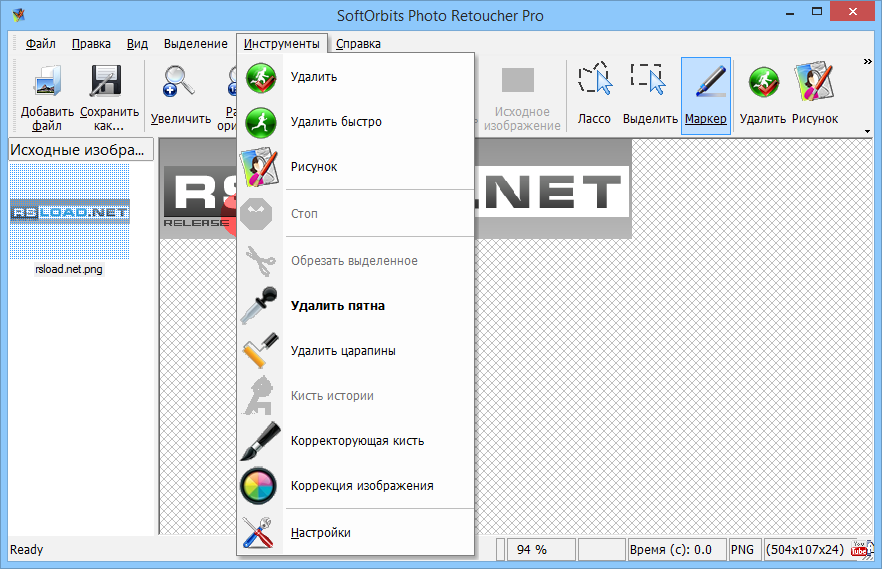Click the Рисунок portrait icon in menu
The width and height of the screenshot is (882, 569).
pyautogui.click(x=259, y=167)
